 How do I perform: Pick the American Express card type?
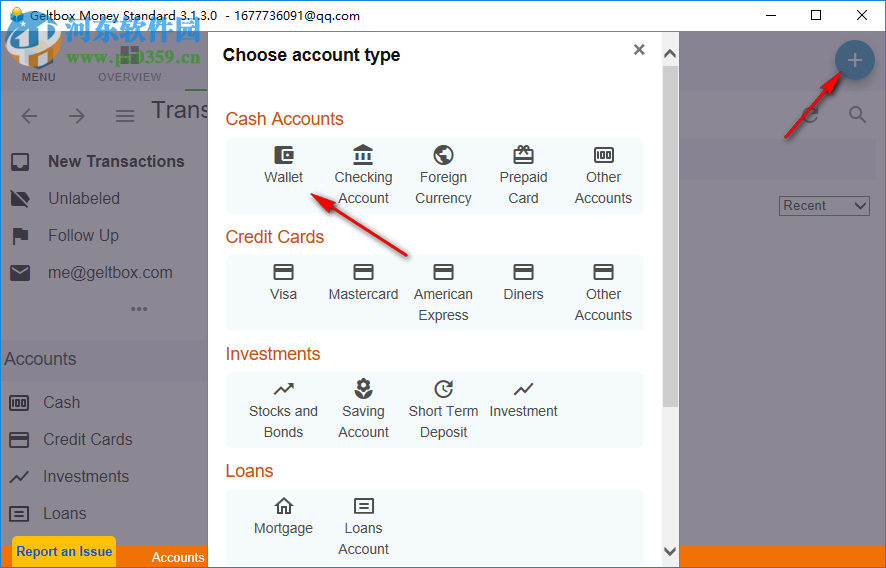tap(443, 293)
